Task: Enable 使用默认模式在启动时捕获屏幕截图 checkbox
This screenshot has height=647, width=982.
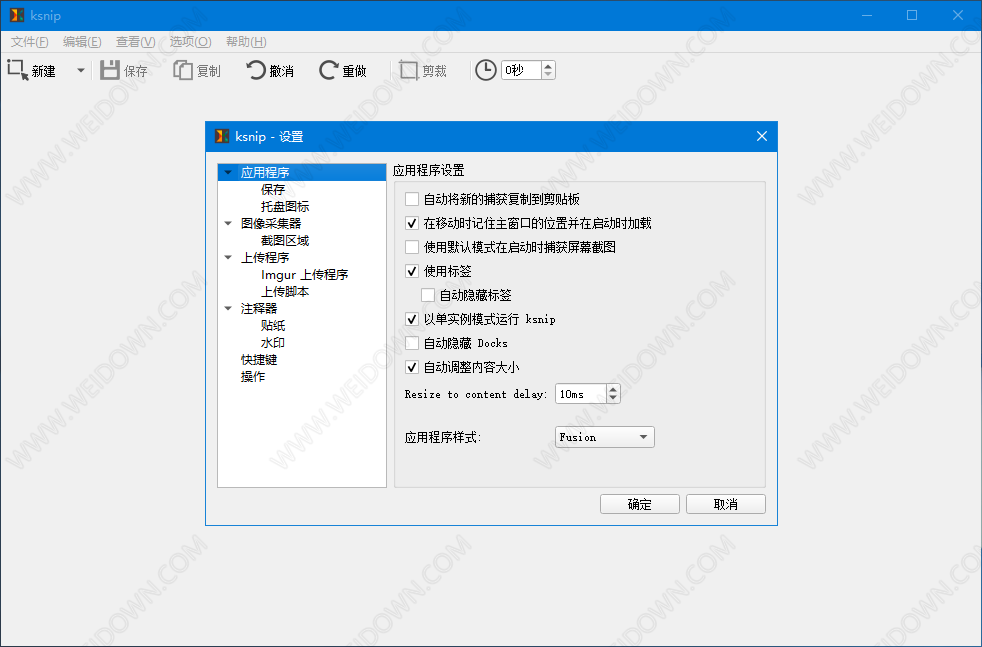Action: coord(412,247)
